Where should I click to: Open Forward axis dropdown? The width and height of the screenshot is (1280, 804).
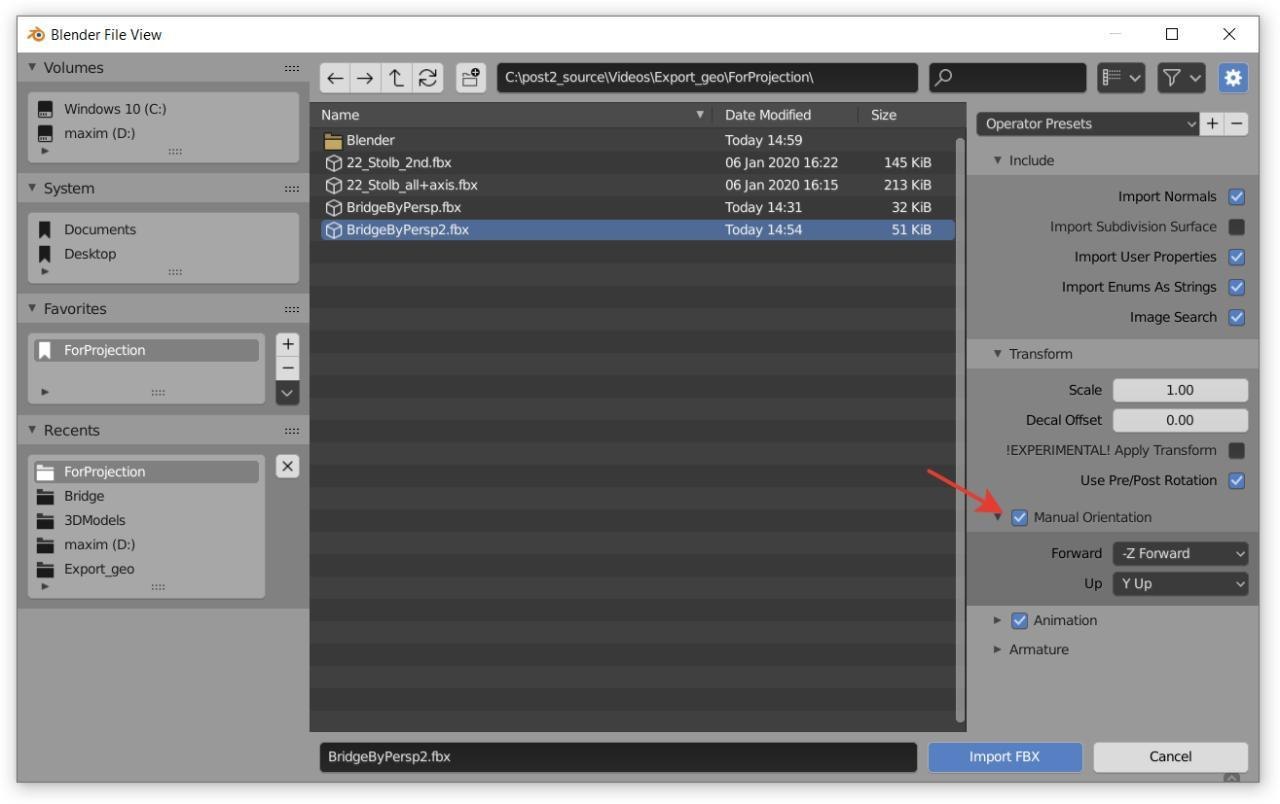1180,553
